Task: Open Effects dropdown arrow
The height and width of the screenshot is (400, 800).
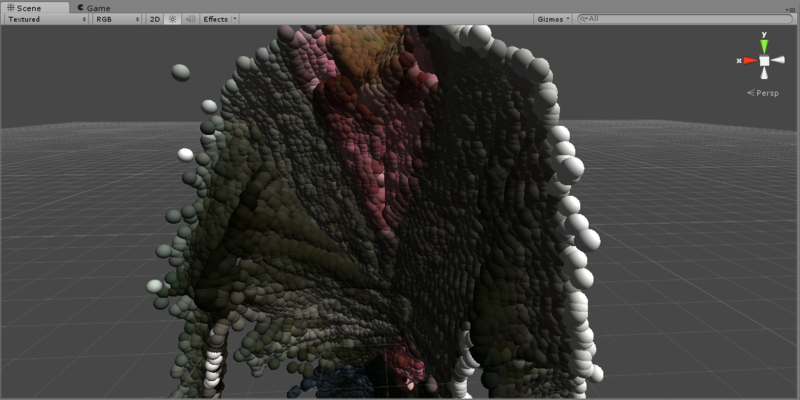Action: [235, 19]
